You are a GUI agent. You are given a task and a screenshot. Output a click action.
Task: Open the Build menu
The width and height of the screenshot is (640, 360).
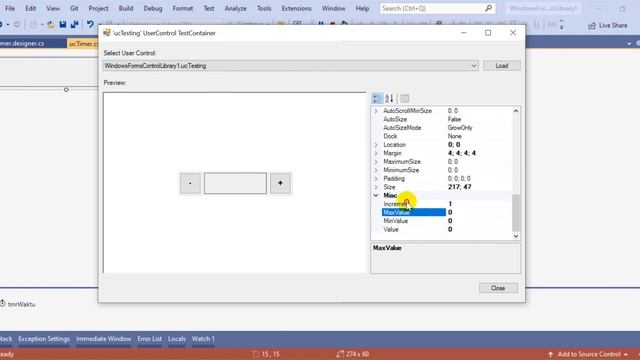click(x=126, y=8)
